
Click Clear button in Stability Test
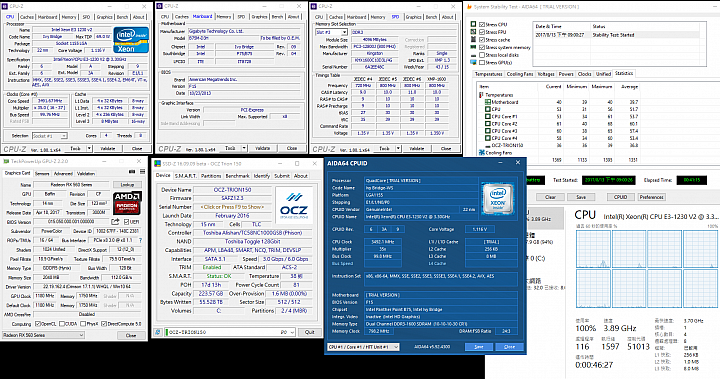click(550, 197)
